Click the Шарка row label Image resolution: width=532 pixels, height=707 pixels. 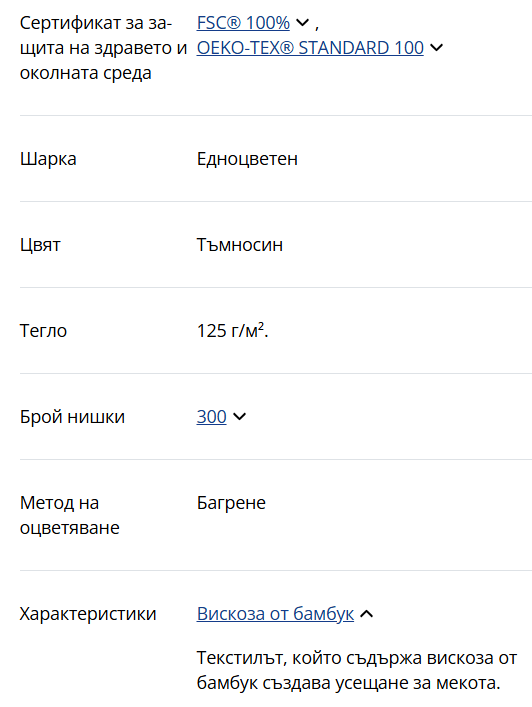point(48,159)
